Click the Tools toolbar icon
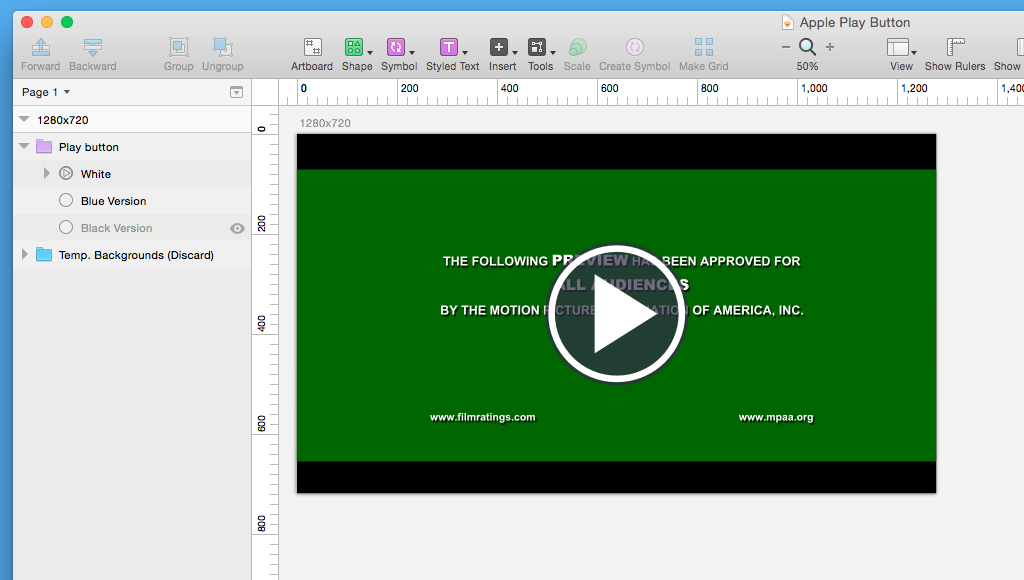 tap(537, 47)
